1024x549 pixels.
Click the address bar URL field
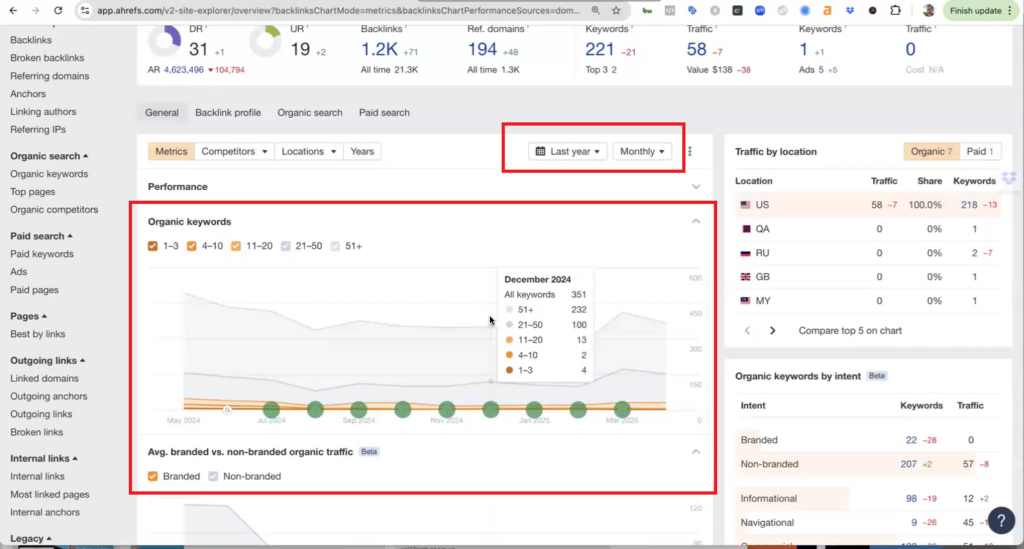(x=338, y=10)
